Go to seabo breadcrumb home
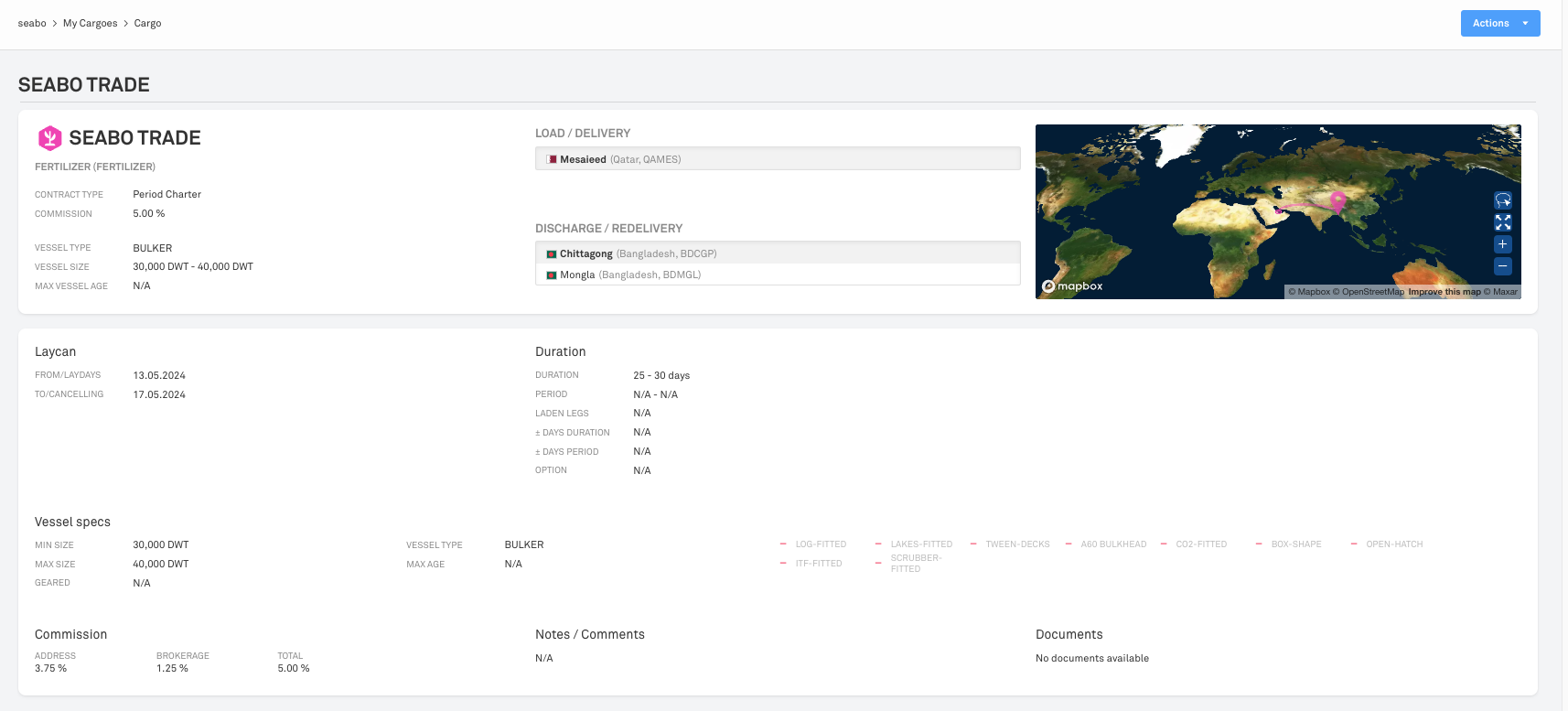Image resolution: width=1568 pixels, height=711 pixels. coord(32,24)
